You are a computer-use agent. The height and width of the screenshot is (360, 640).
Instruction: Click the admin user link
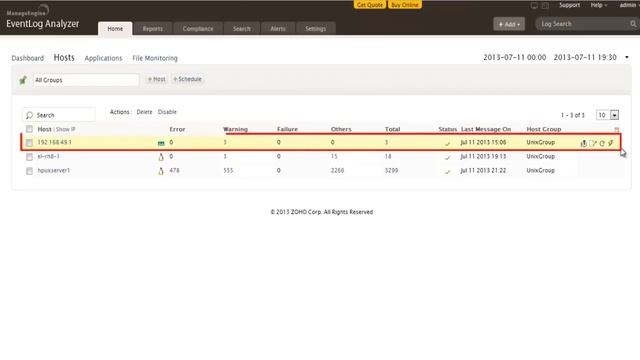point(628,5)
